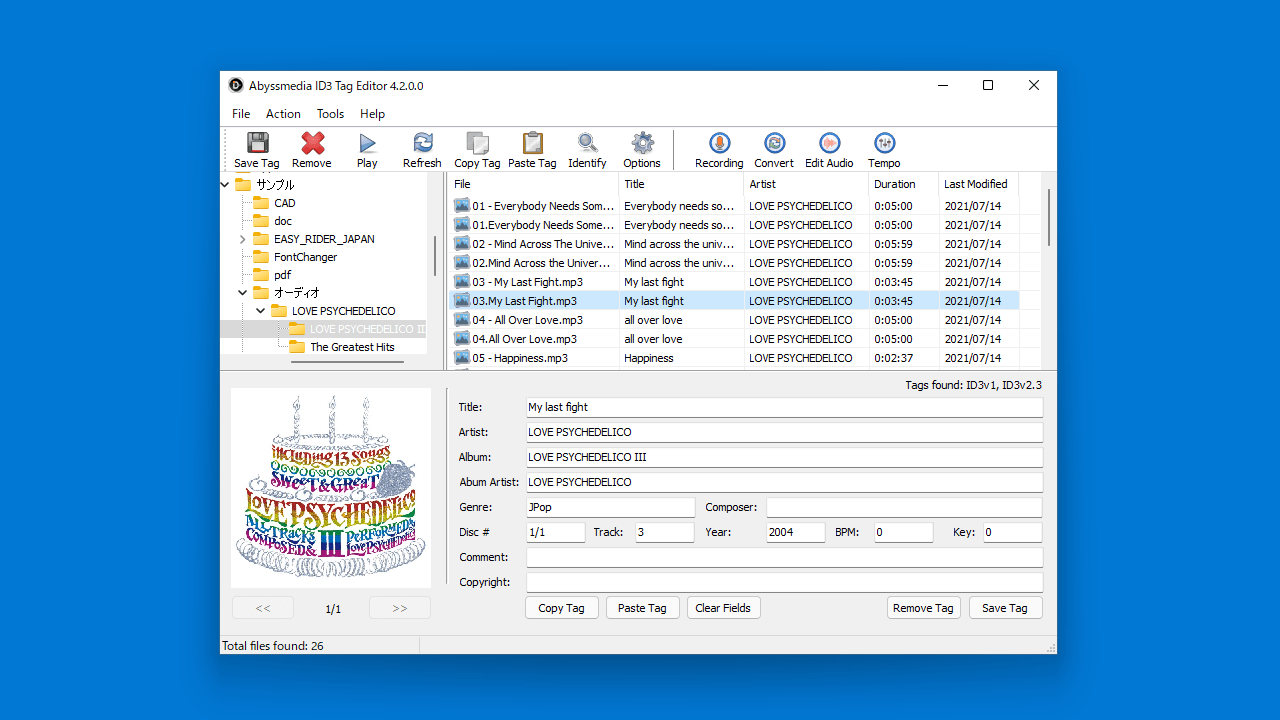Image resolution: width=1280 pixels, height=720 pixels.
Task: Open the File menu
Action: tap(241, 114)
